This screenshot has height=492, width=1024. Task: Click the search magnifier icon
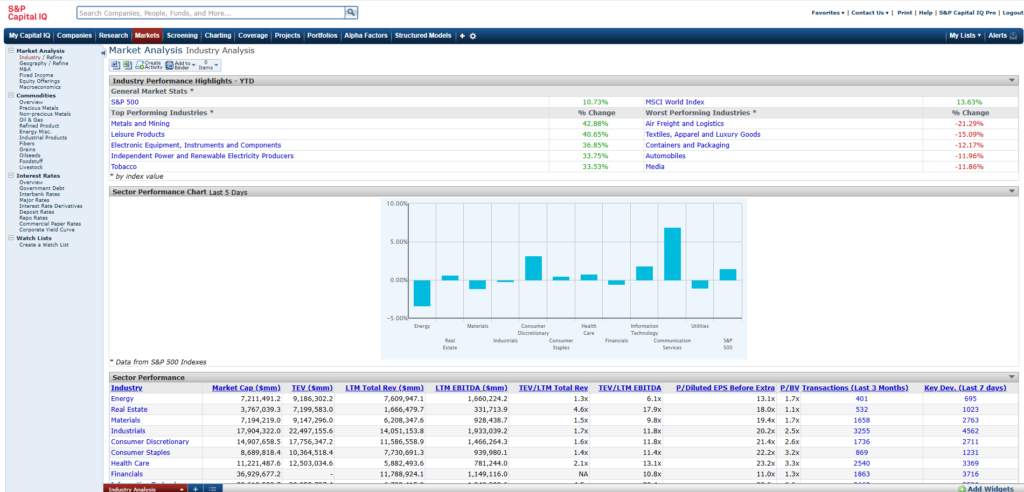point(351,13)
